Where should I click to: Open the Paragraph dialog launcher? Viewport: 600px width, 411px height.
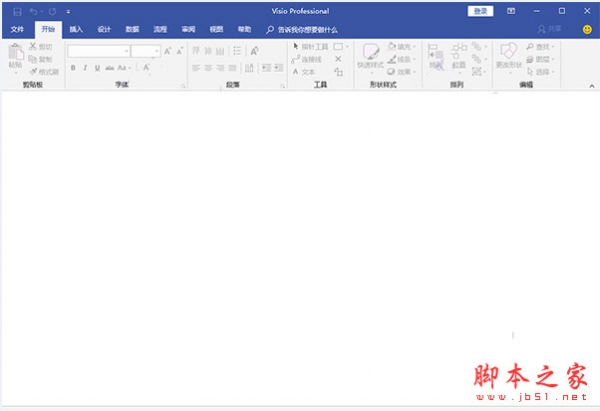pyautogui.click(x=282, y=86)
